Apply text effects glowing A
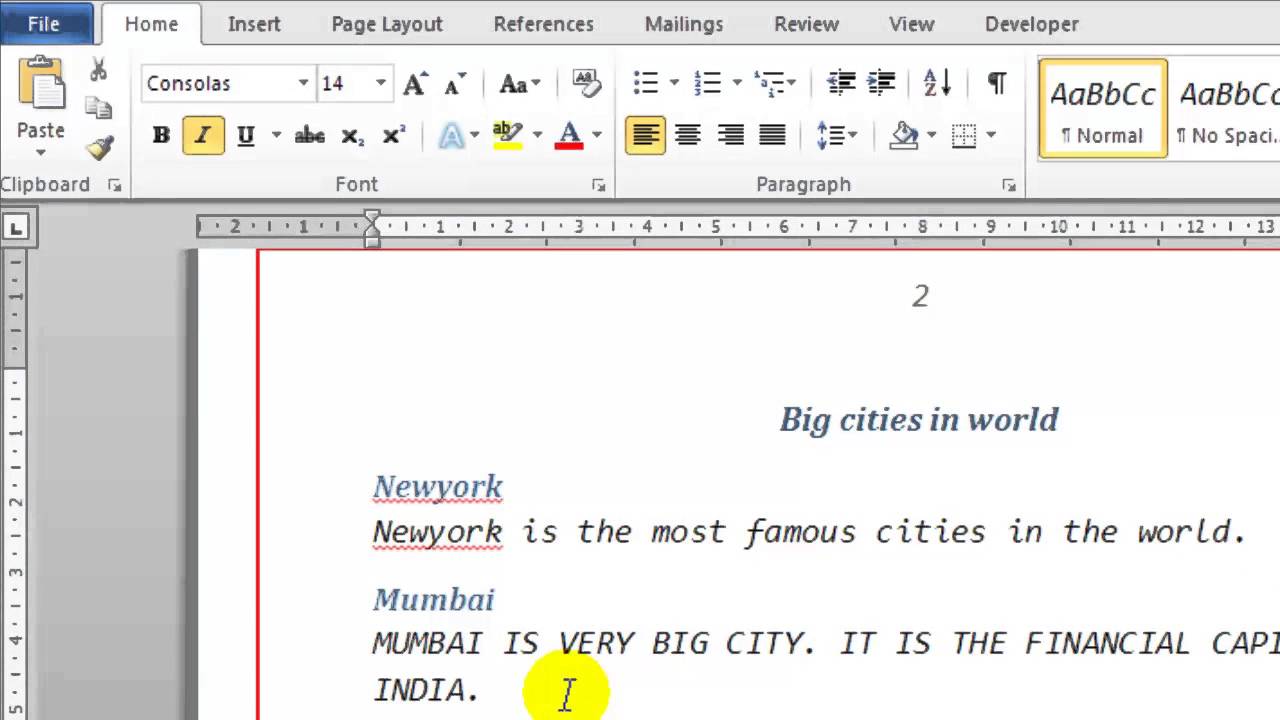 click(x=452, y=135)
